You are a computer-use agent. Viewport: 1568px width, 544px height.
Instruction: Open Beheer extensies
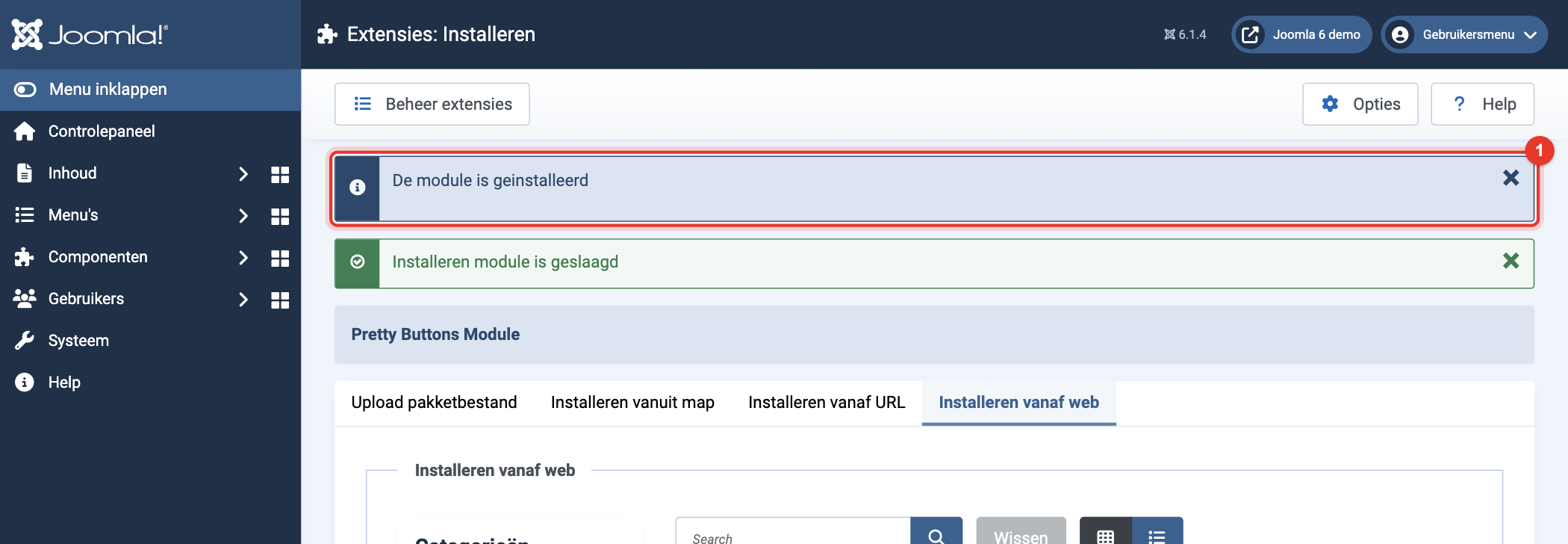point(432,104)
